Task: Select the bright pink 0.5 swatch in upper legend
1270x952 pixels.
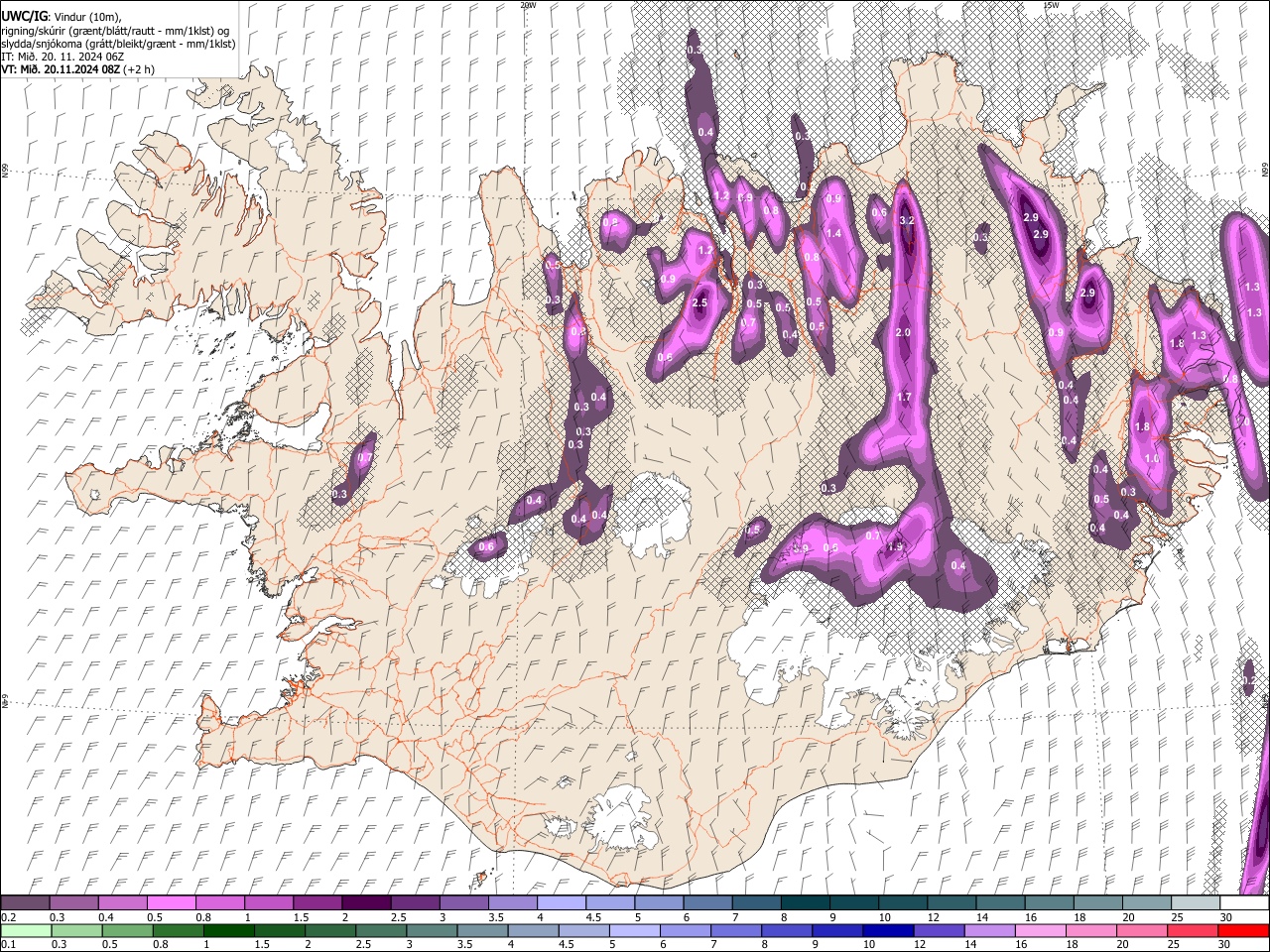Action: (171, 903)
